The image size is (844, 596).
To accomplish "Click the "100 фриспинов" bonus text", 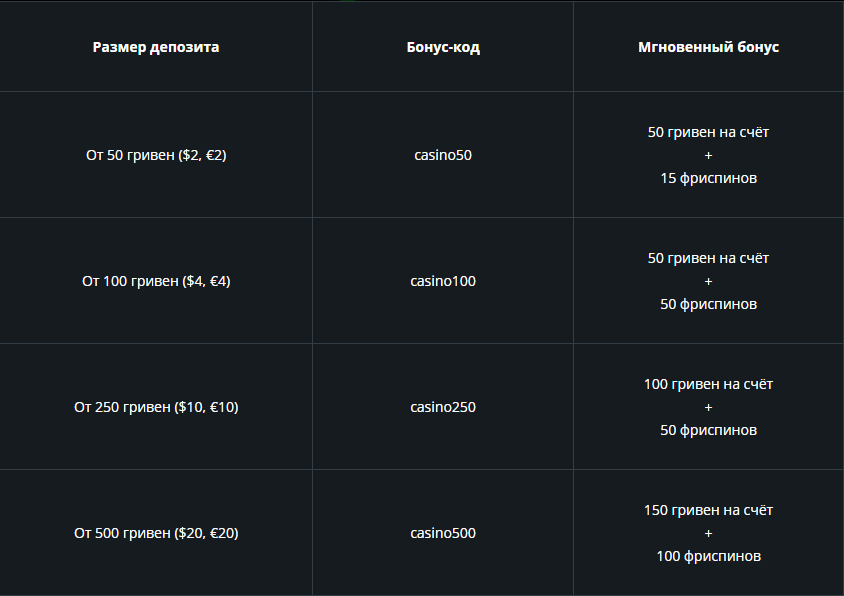I will 708,556.
